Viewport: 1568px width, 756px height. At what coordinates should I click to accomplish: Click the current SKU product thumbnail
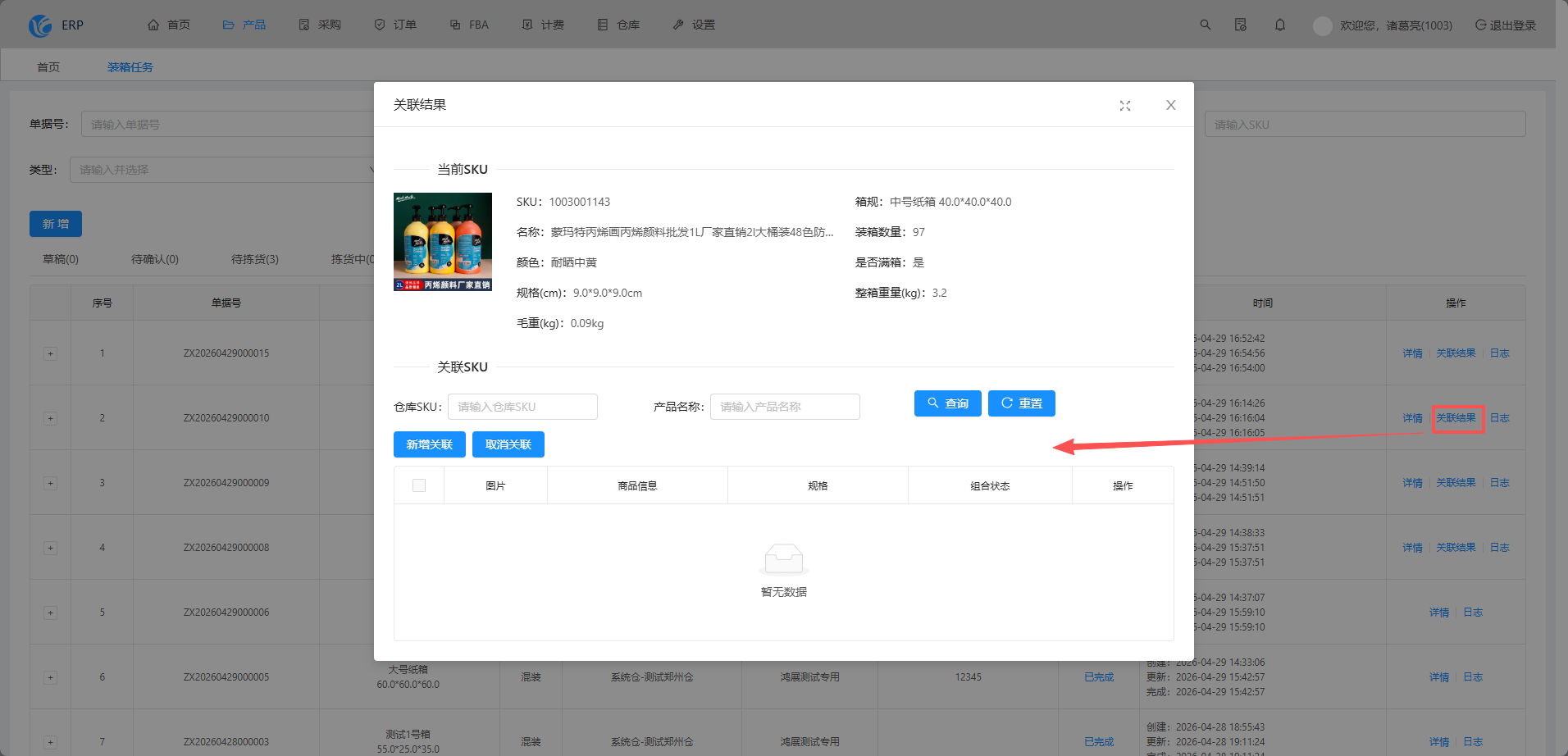(x=443, y=242)
